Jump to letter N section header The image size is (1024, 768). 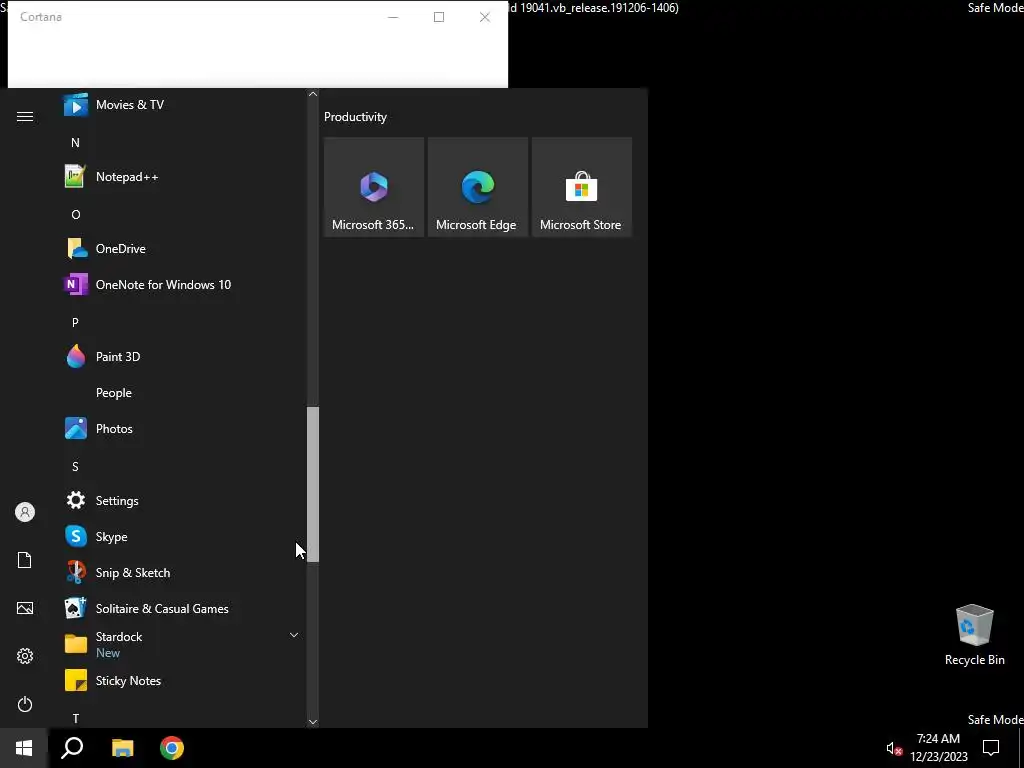pos(75,142)
